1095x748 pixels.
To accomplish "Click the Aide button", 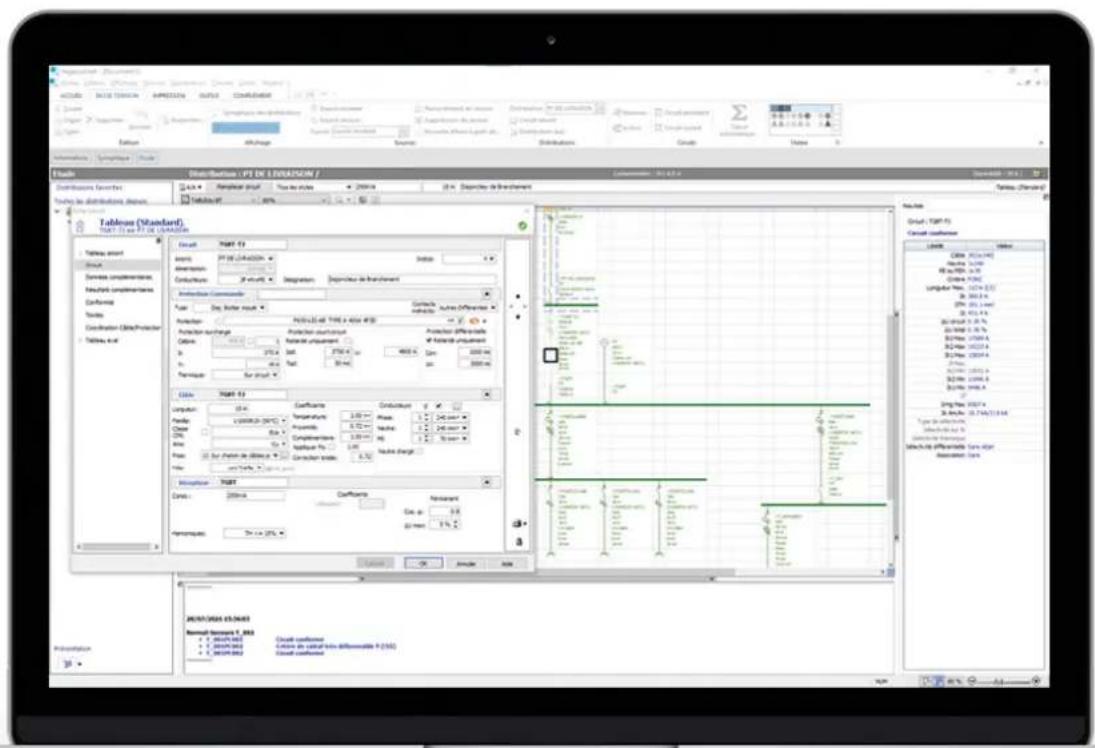I will coord(508,563).
